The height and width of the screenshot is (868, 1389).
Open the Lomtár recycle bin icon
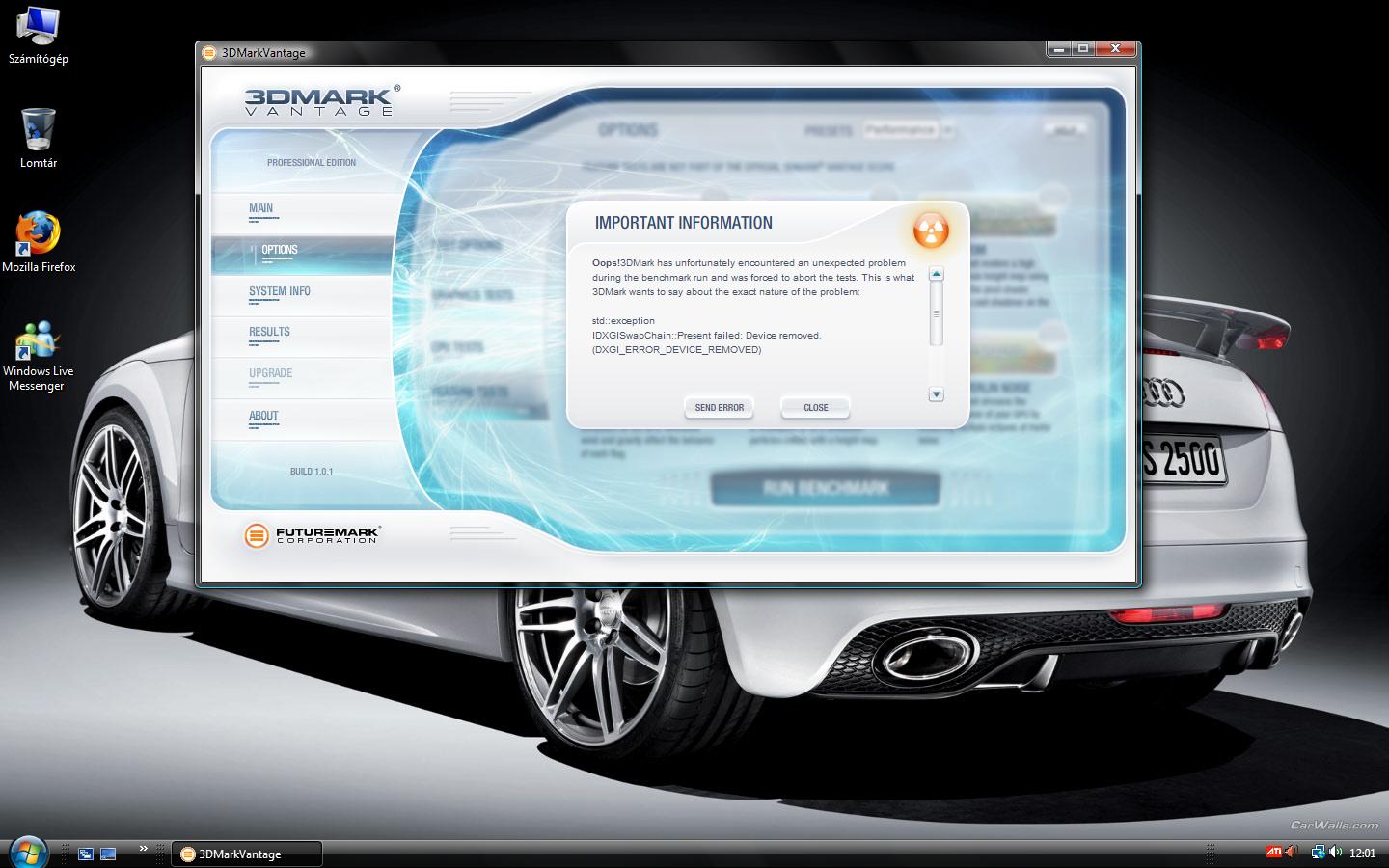click(x=38, y=138)
